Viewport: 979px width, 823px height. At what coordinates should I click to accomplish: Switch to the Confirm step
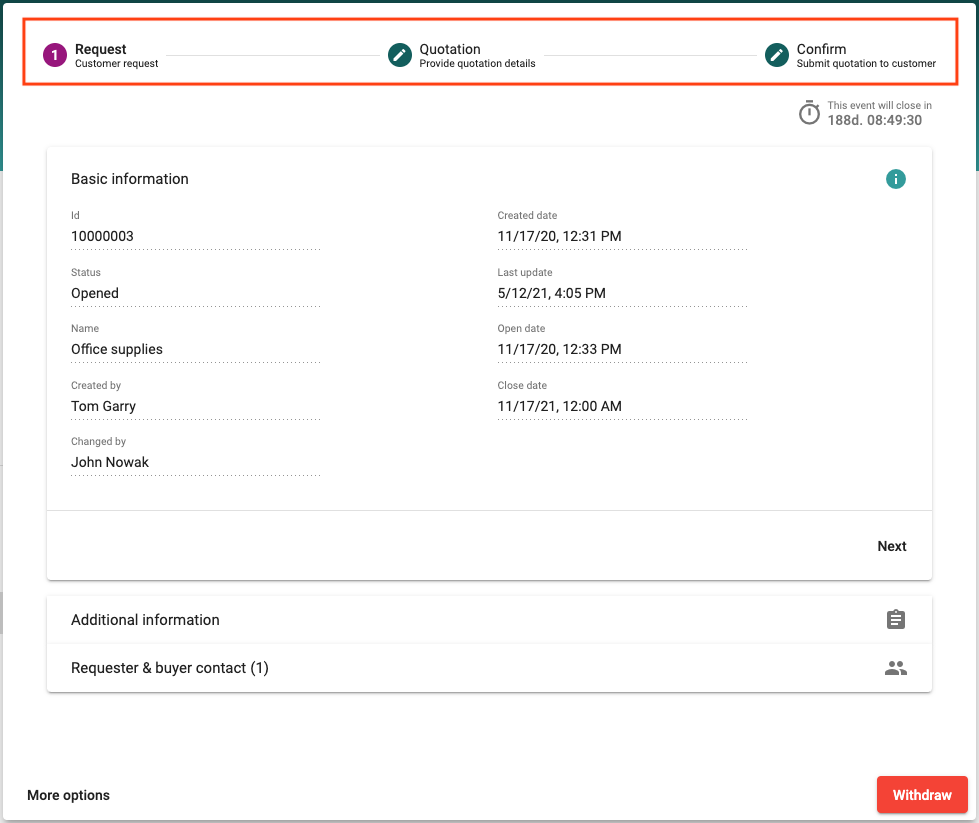[821, 49]
